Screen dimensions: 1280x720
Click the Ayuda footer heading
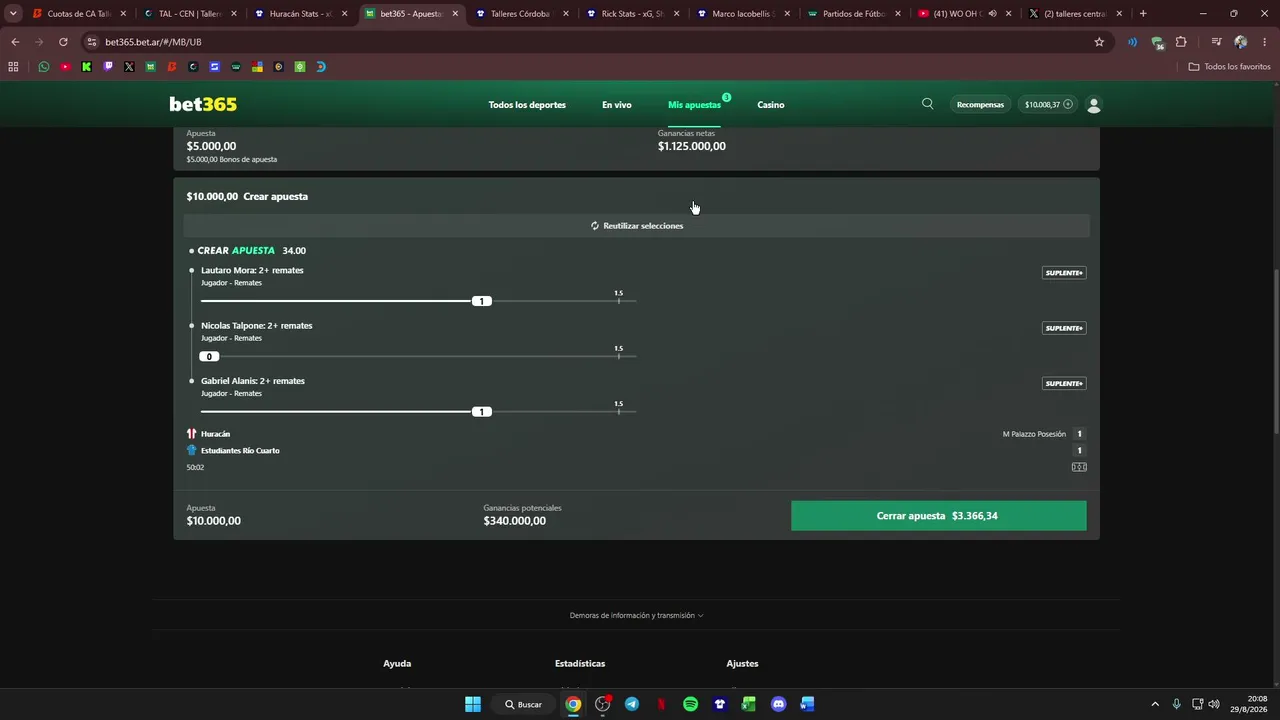tap(397, 663)
